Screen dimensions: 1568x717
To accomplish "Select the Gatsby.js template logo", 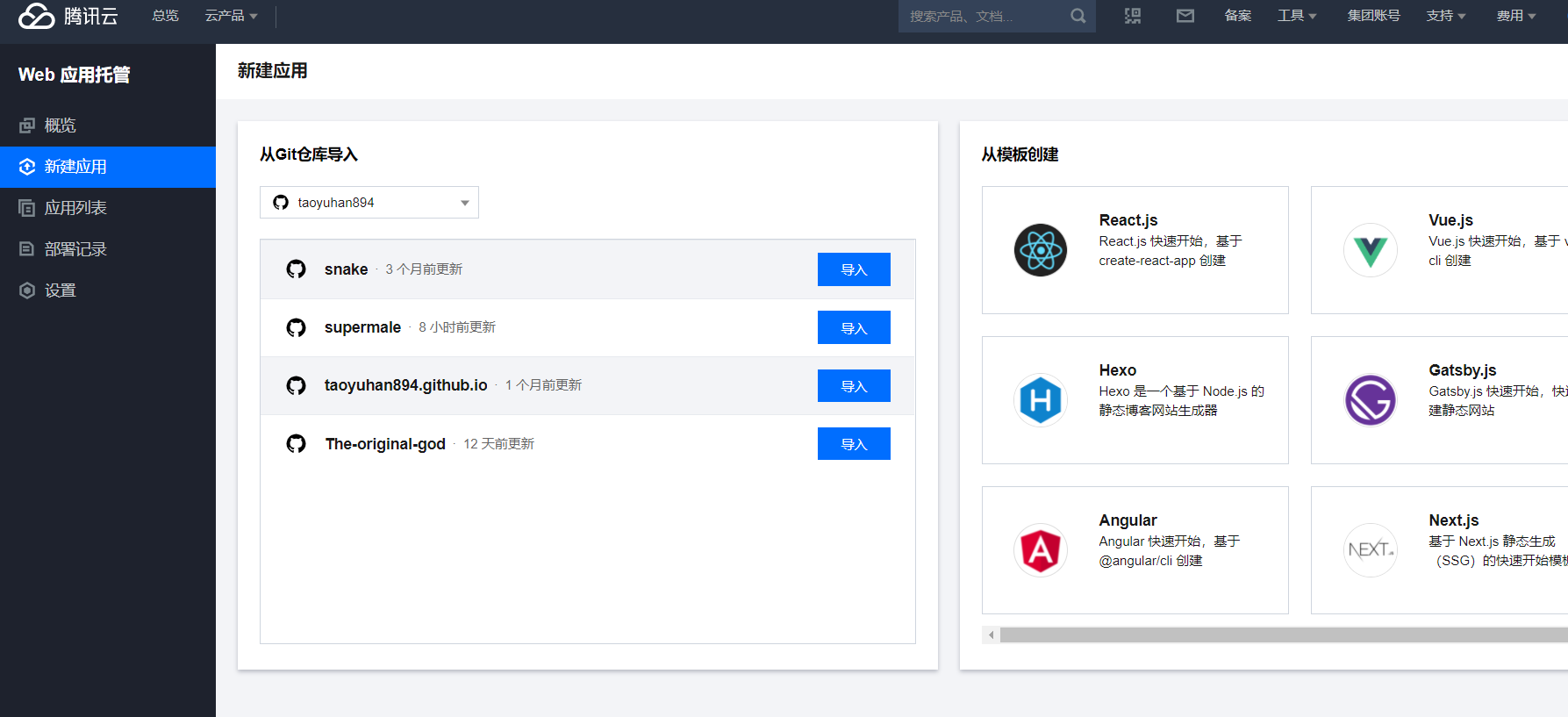I will click(x=1371, y=400).
